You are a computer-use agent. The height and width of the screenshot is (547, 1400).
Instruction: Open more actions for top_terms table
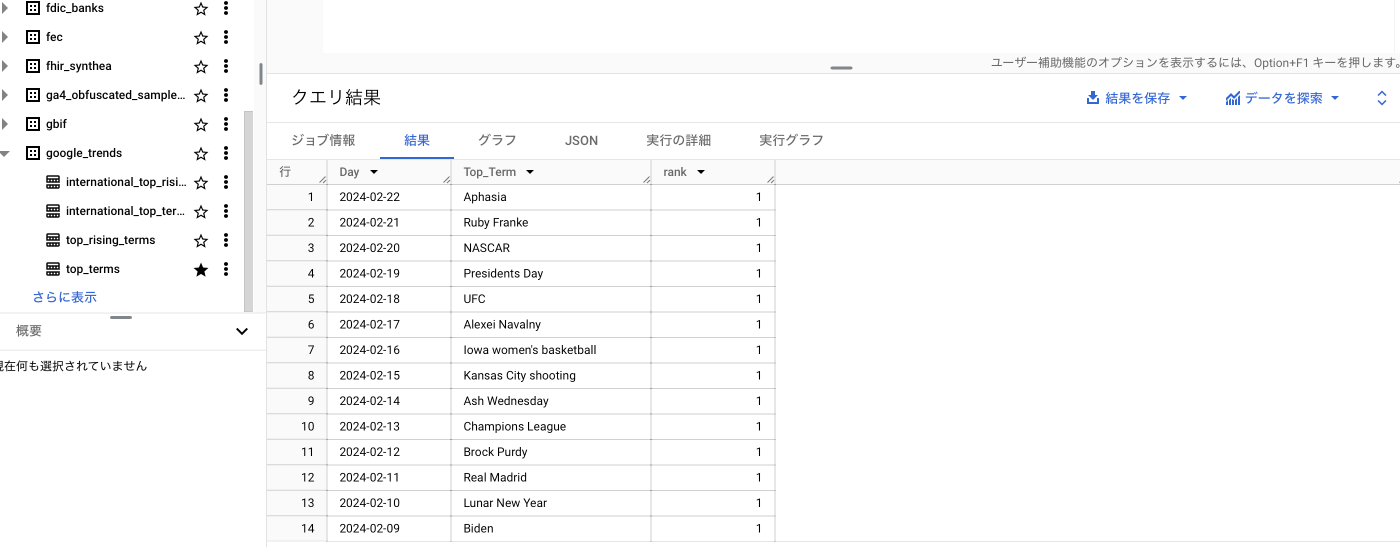point(226,269)
